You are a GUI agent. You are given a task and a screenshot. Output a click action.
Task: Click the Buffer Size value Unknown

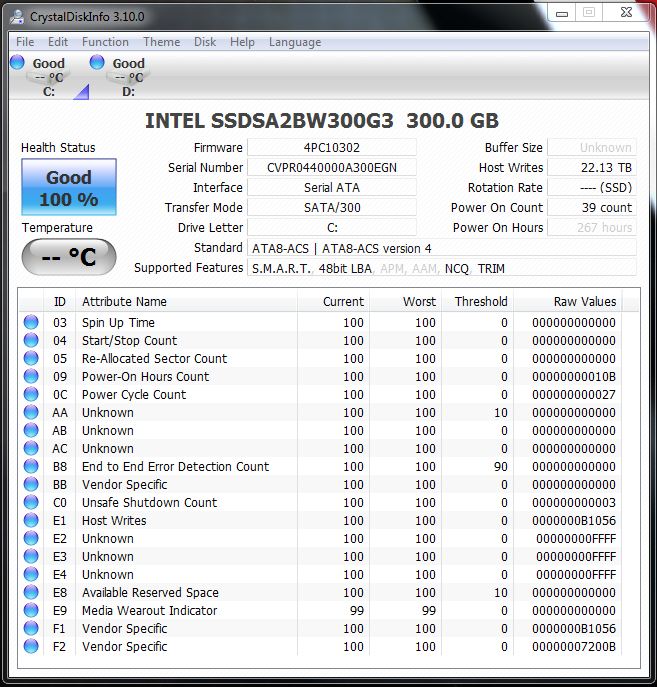[592, 148]
